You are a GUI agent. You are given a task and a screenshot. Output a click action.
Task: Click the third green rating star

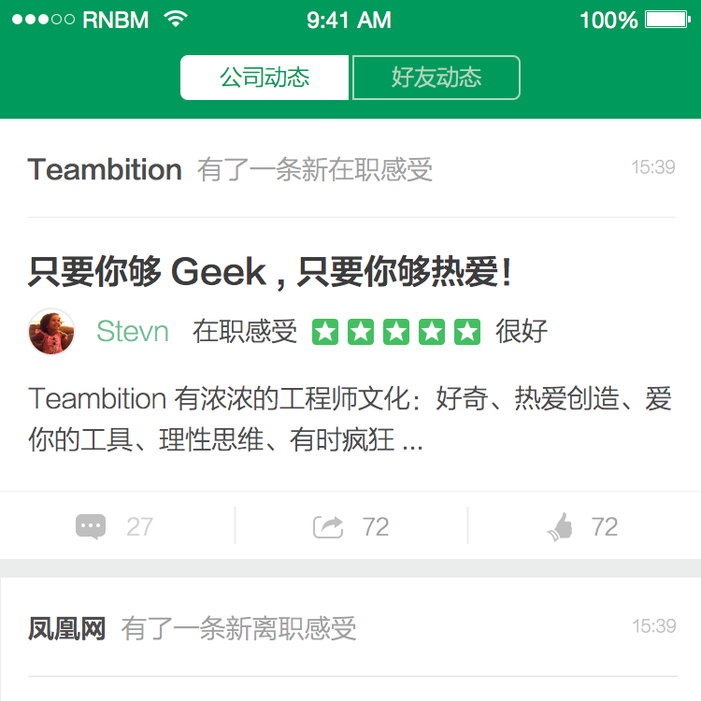pos(396,332)
